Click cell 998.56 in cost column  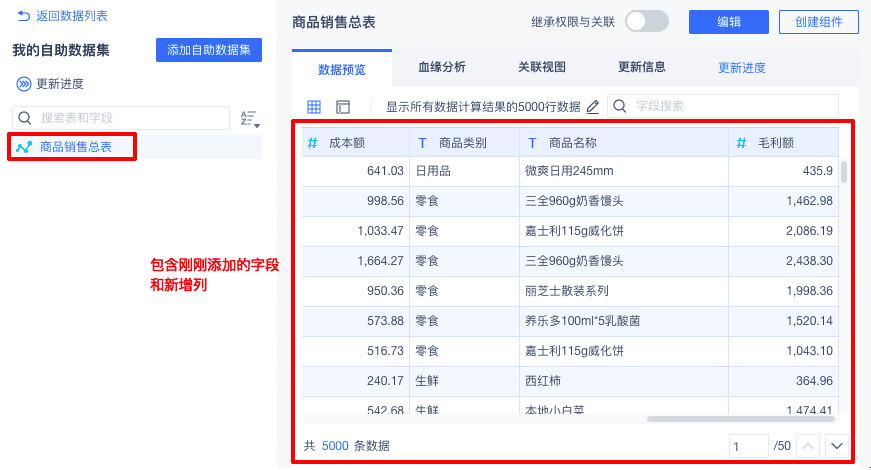[x=356, y=201]
